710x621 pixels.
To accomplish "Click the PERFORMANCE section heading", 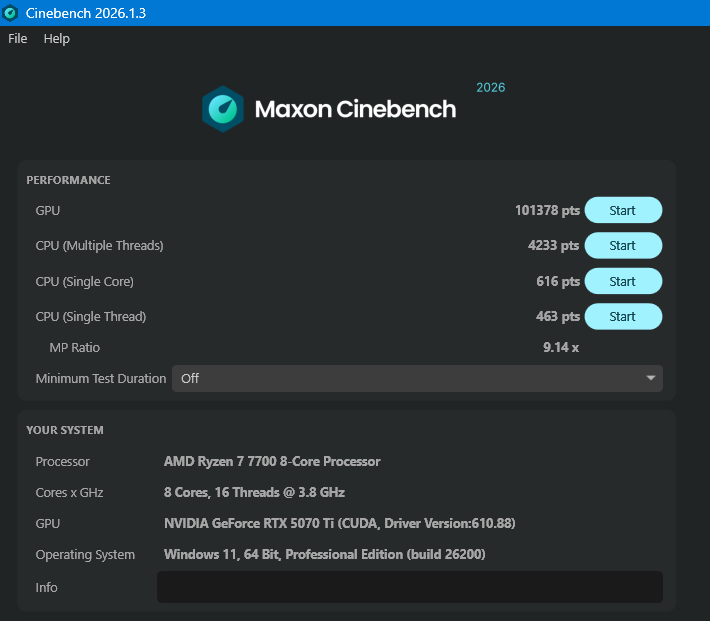I will [x=68, y=180].
